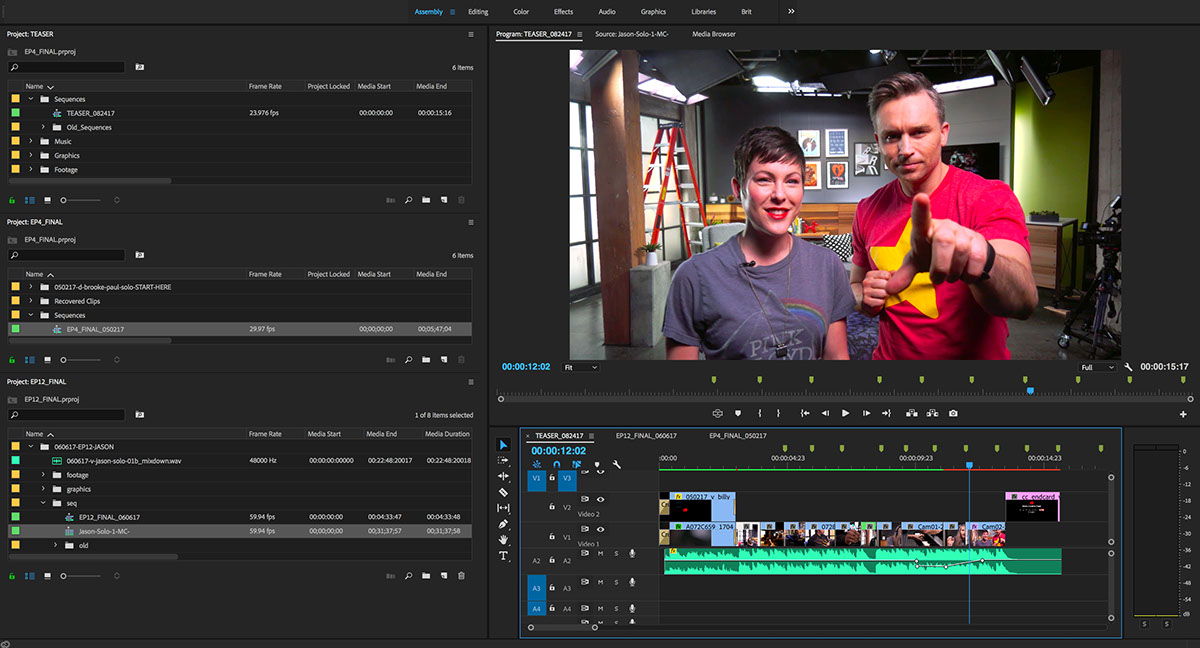1200x648 pixels.
Task: Hide the Video 2 track with its eye toggle
Action: coord(599,500)
